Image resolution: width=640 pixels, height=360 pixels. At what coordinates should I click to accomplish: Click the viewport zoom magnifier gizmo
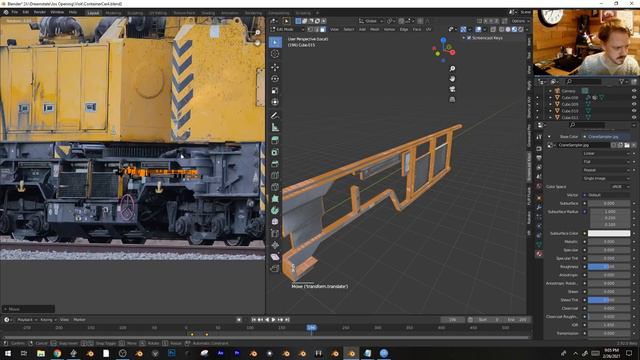click(452, 69)
